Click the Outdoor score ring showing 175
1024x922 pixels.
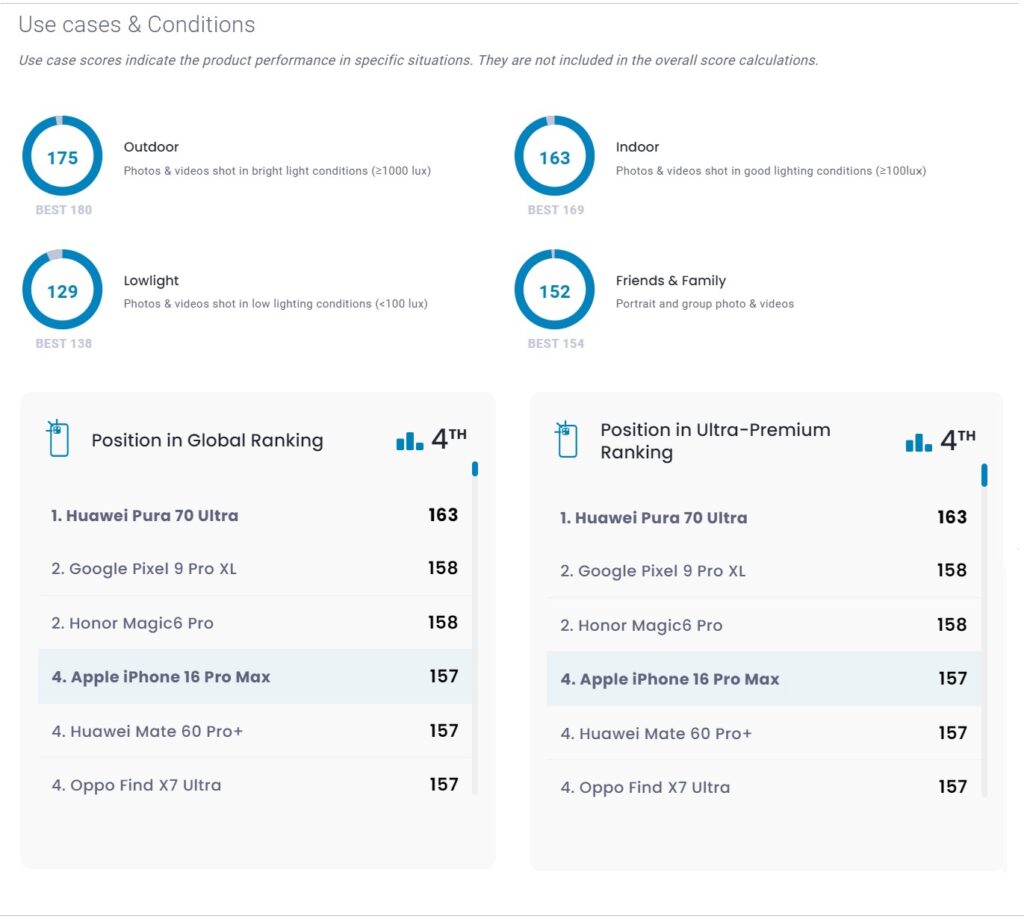point(62,157)
